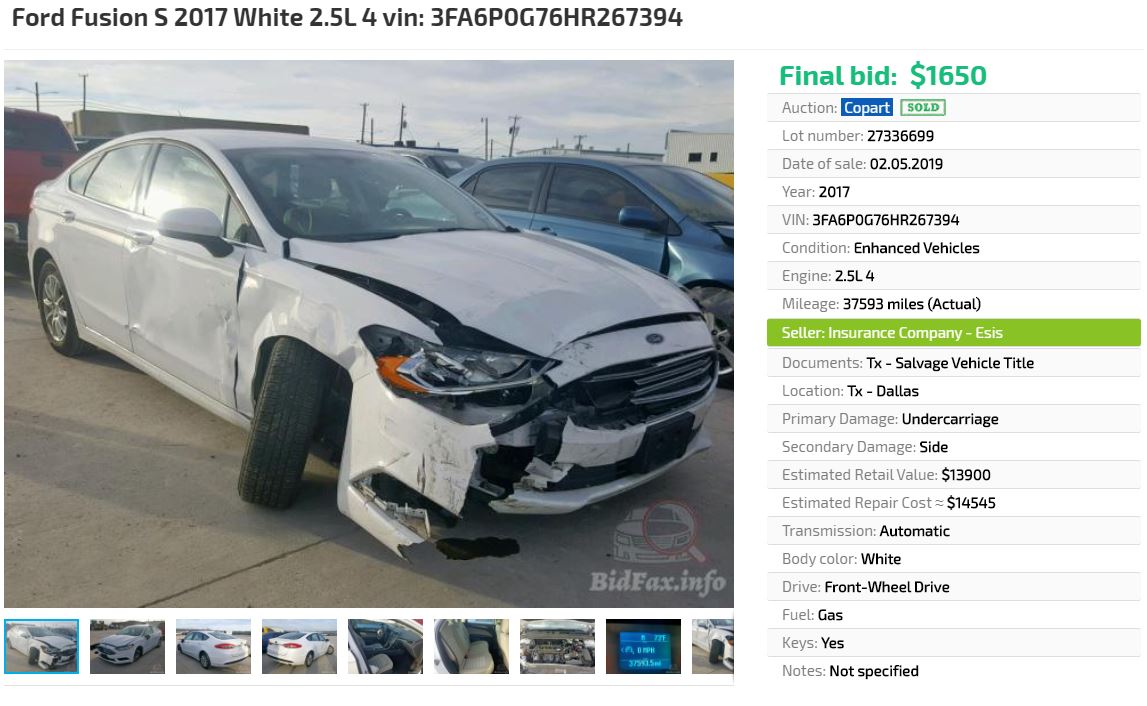1147x706 pixels.
Task: Click the Estimated Retail Value $13900 row
Action: [954, 475]
